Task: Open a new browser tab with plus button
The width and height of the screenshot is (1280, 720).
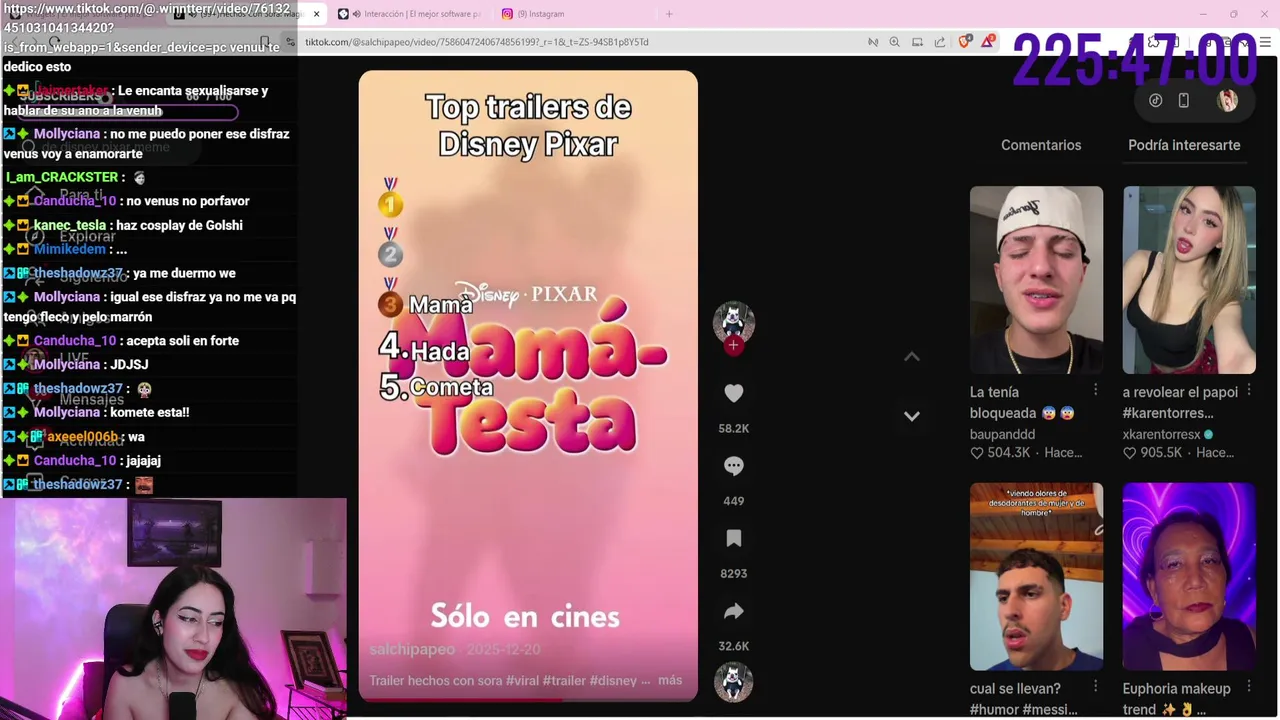Action: pos(669,14)
